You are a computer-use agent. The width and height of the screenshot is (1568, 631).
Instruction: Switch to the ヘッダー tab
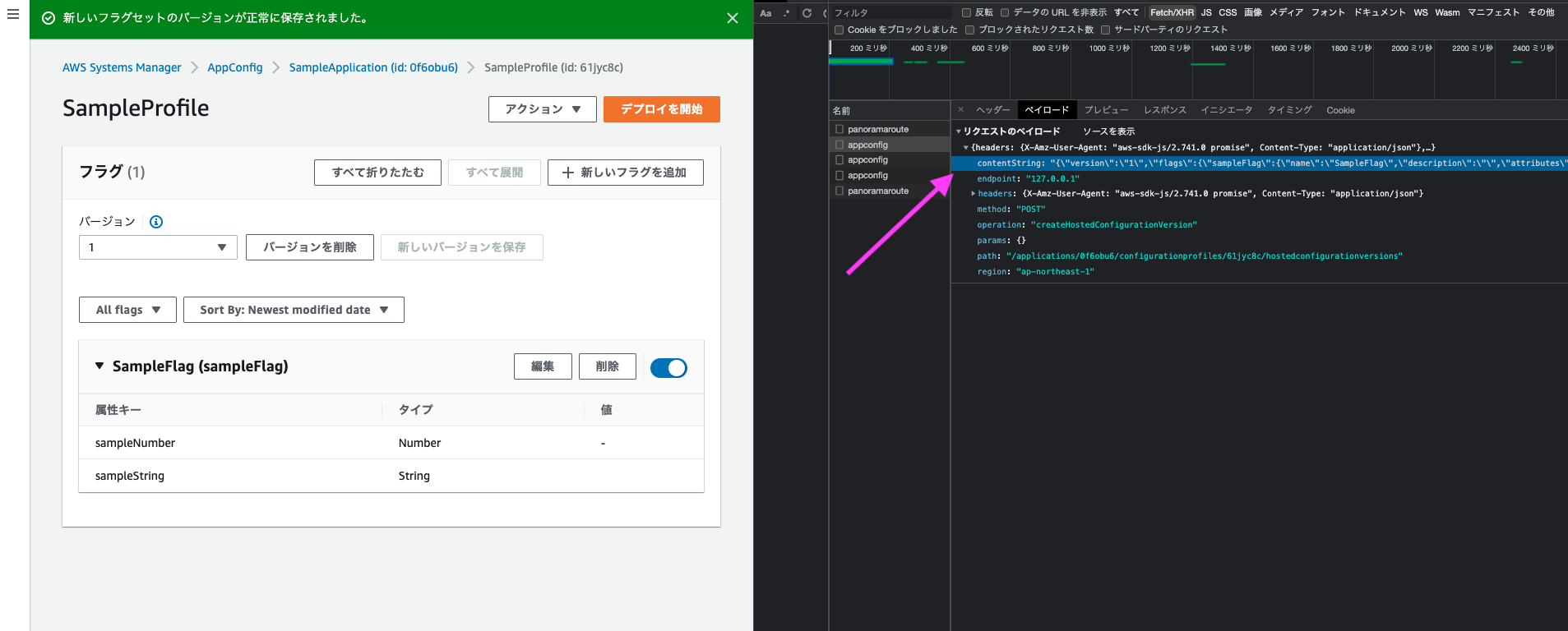992,110
